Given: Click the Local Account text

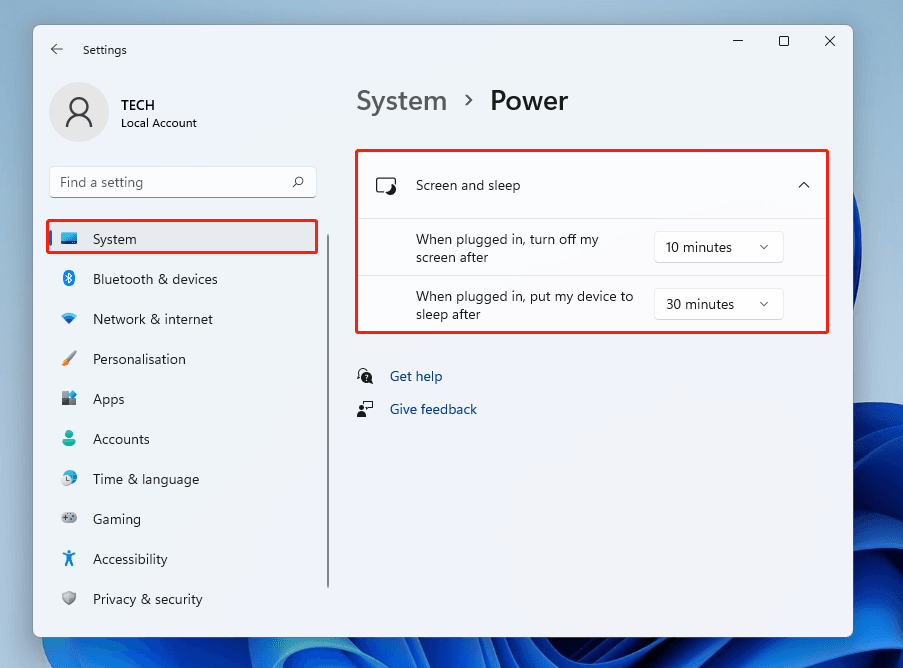Looking at the screenshot, I should tap(158, 123).
